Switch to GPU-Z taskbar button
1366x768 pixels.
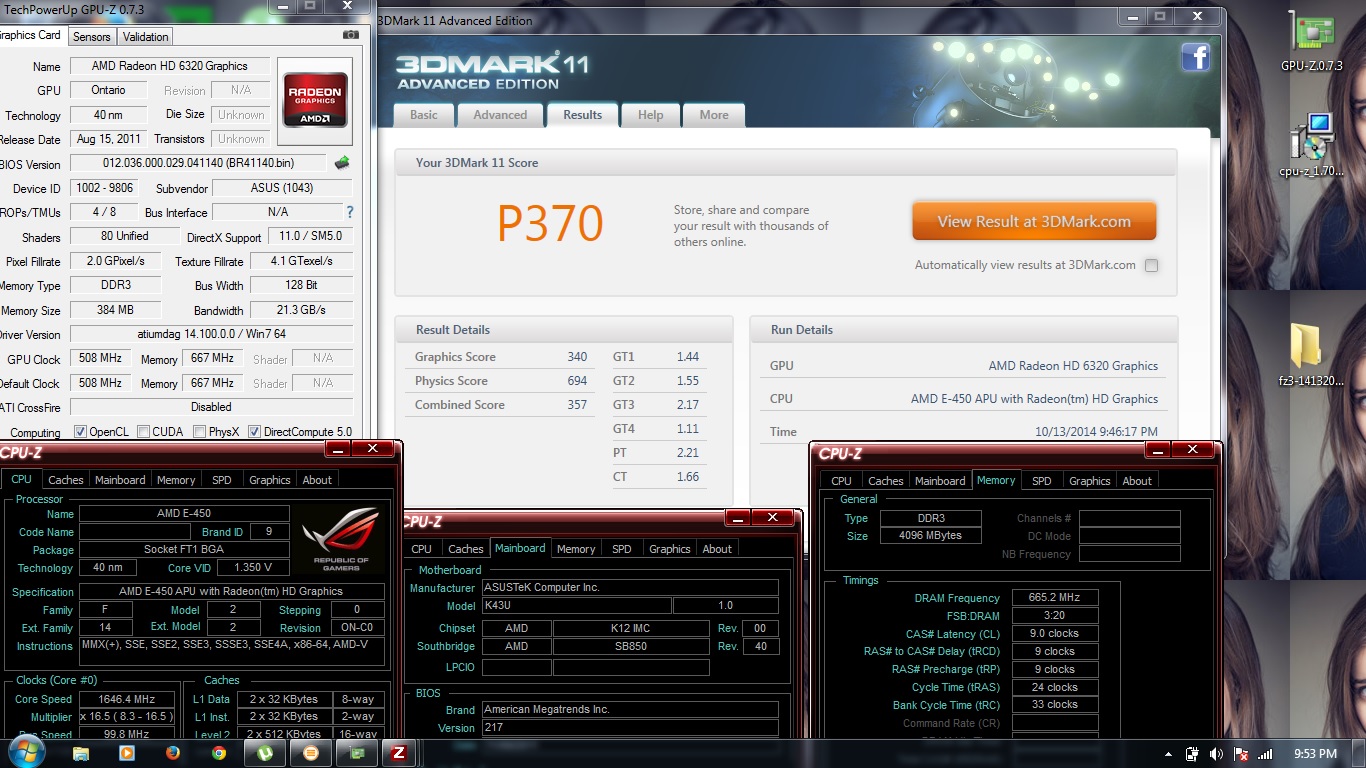tap(357, 753)
